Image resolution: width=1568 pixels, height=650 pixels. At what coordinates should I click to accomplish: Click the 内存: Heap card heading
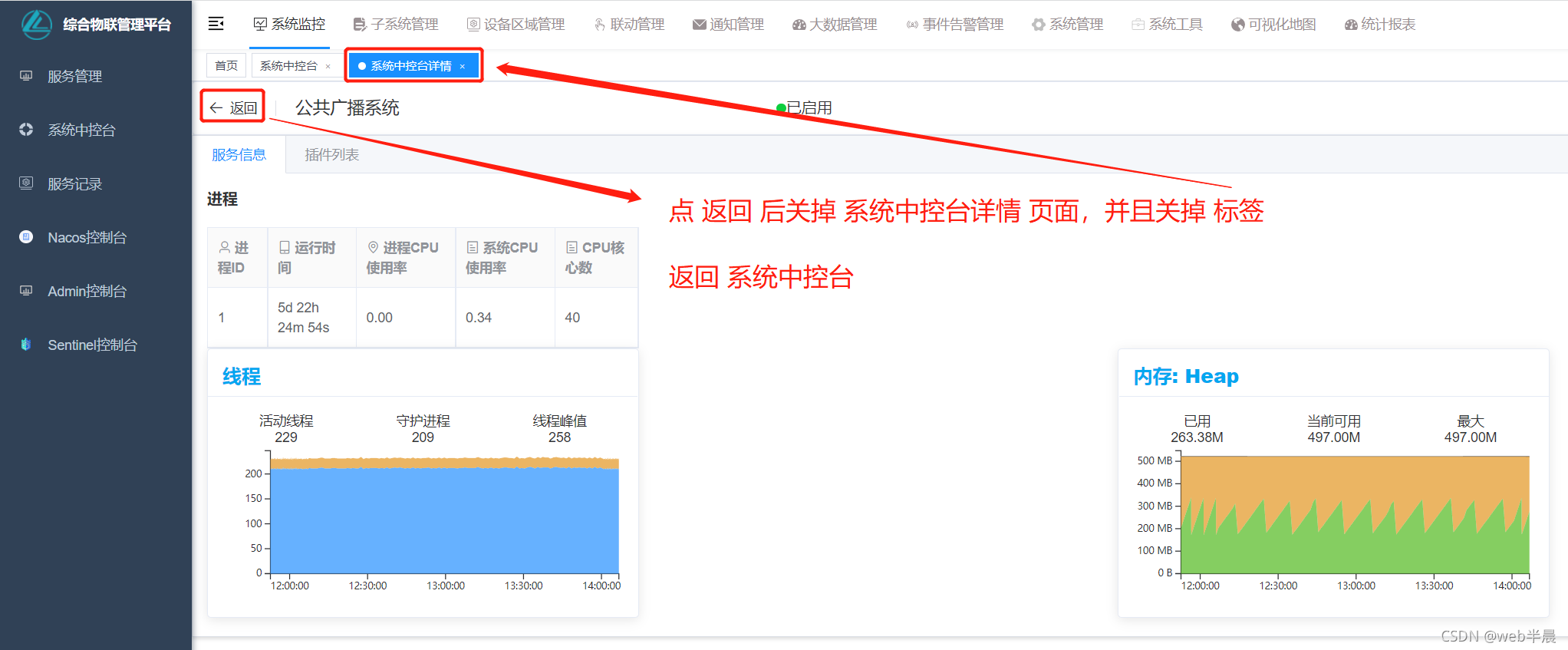coord(1186,377)
